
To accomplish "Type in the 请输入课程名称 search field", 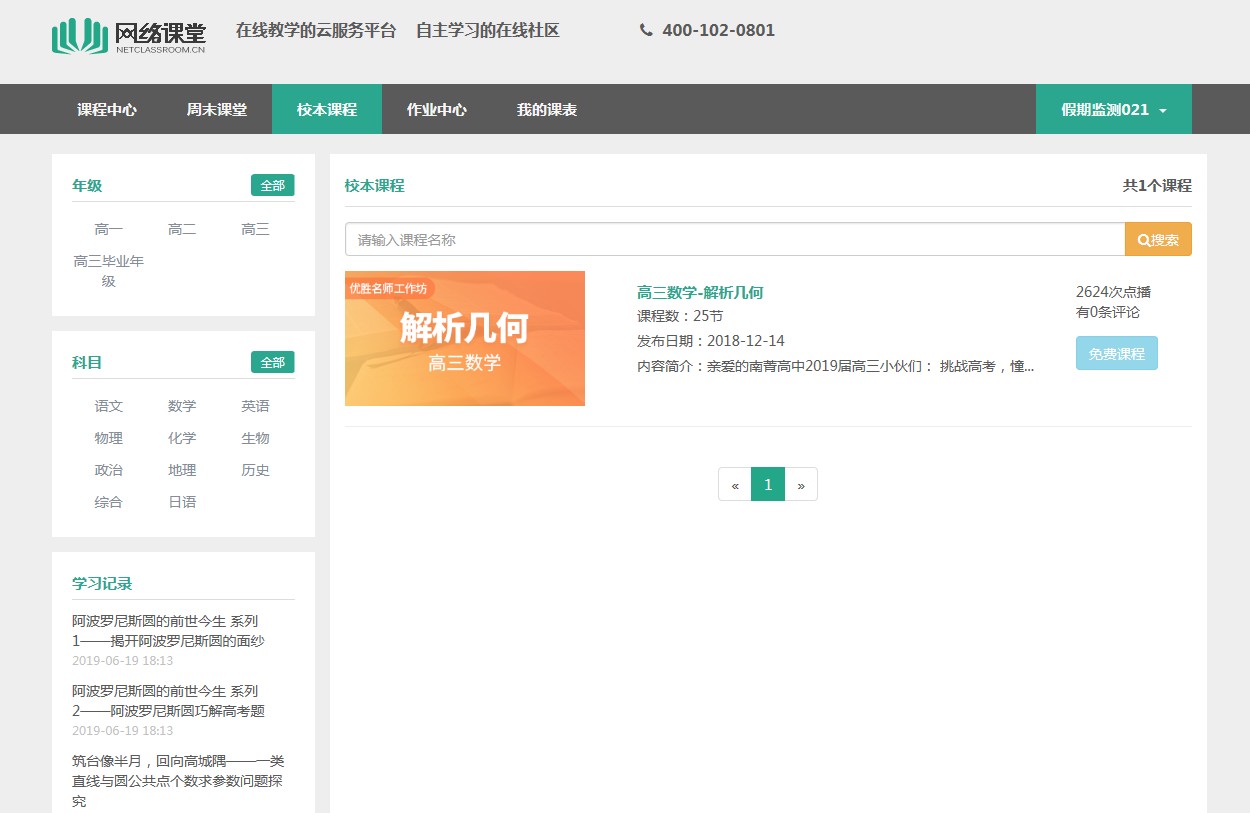I will point(735,240).
